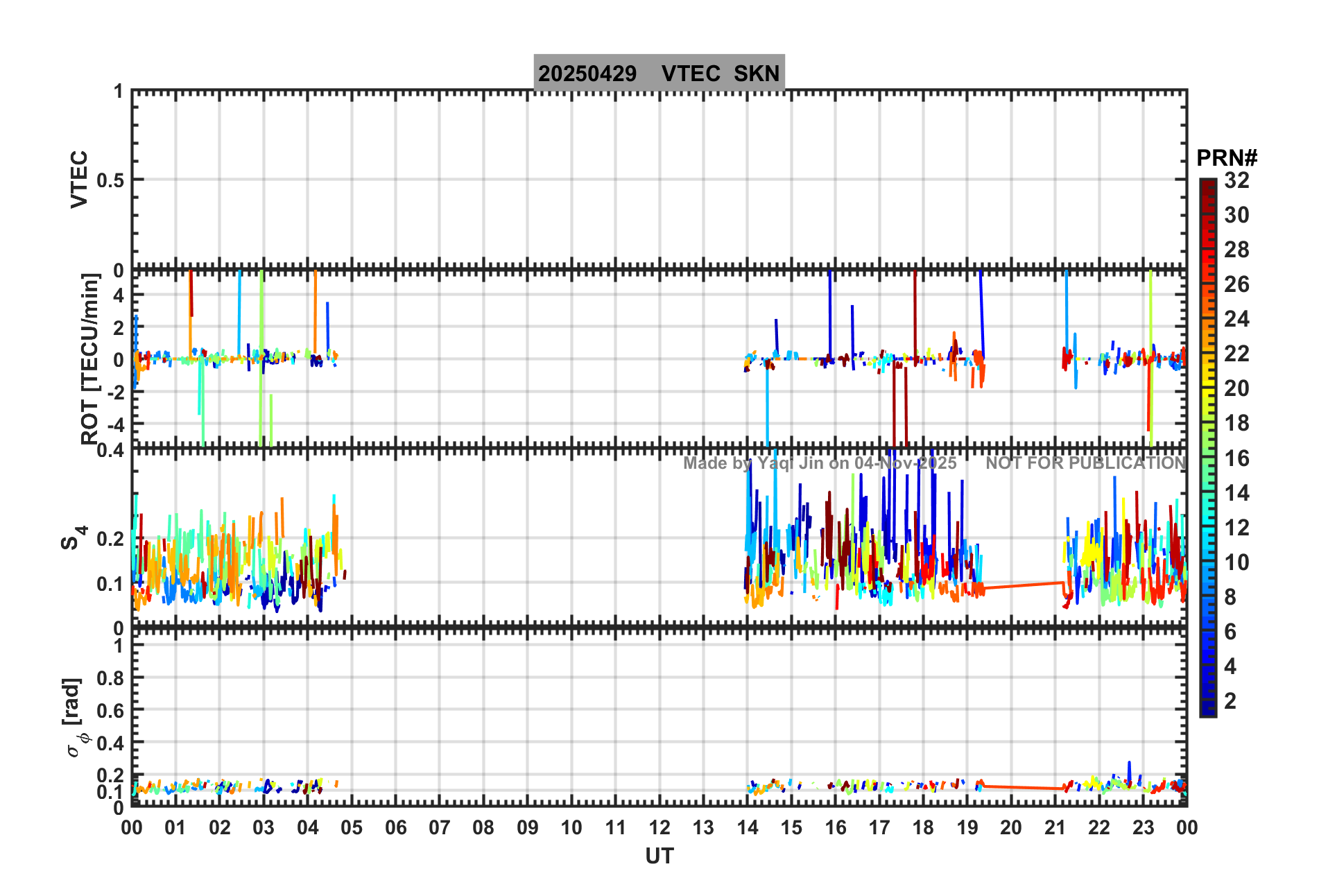Click the ROT [TECU/min] axis label
This screenshot has width=1319, height=896.
89,358
